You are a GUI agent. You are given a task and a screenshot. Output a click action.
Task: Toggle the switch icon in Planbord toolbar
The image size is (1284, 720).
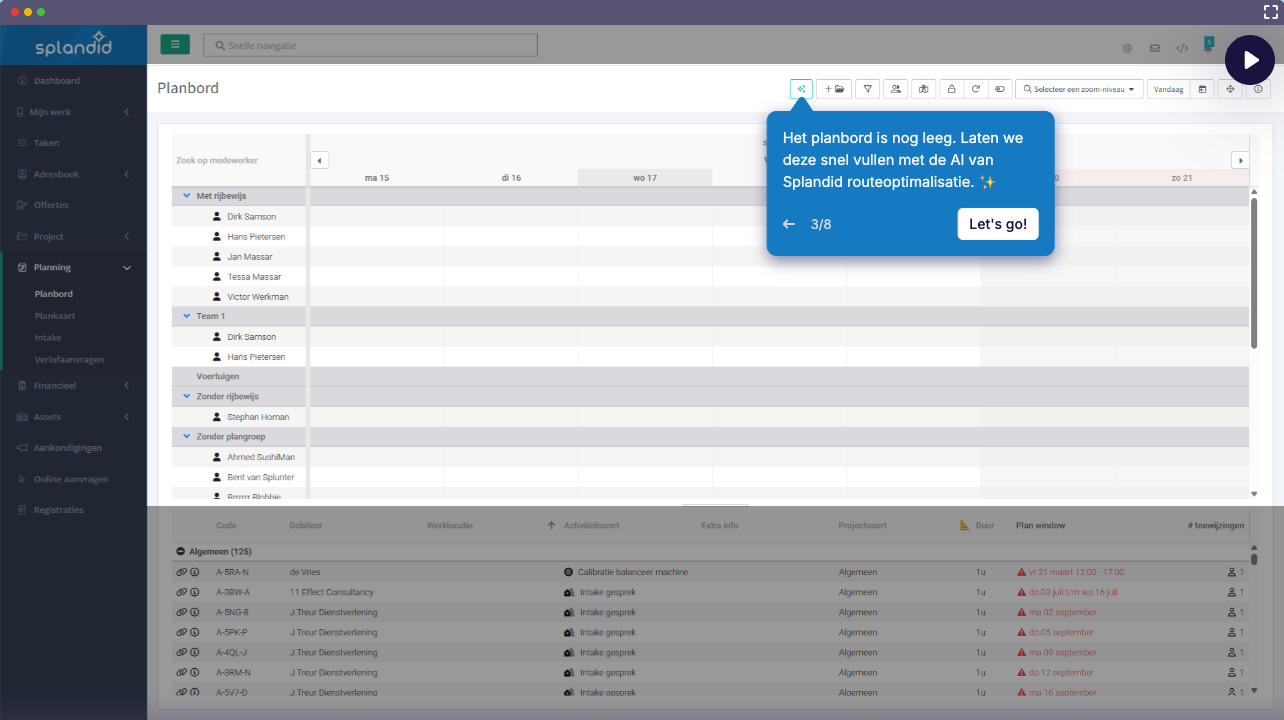click(1000, 89)
